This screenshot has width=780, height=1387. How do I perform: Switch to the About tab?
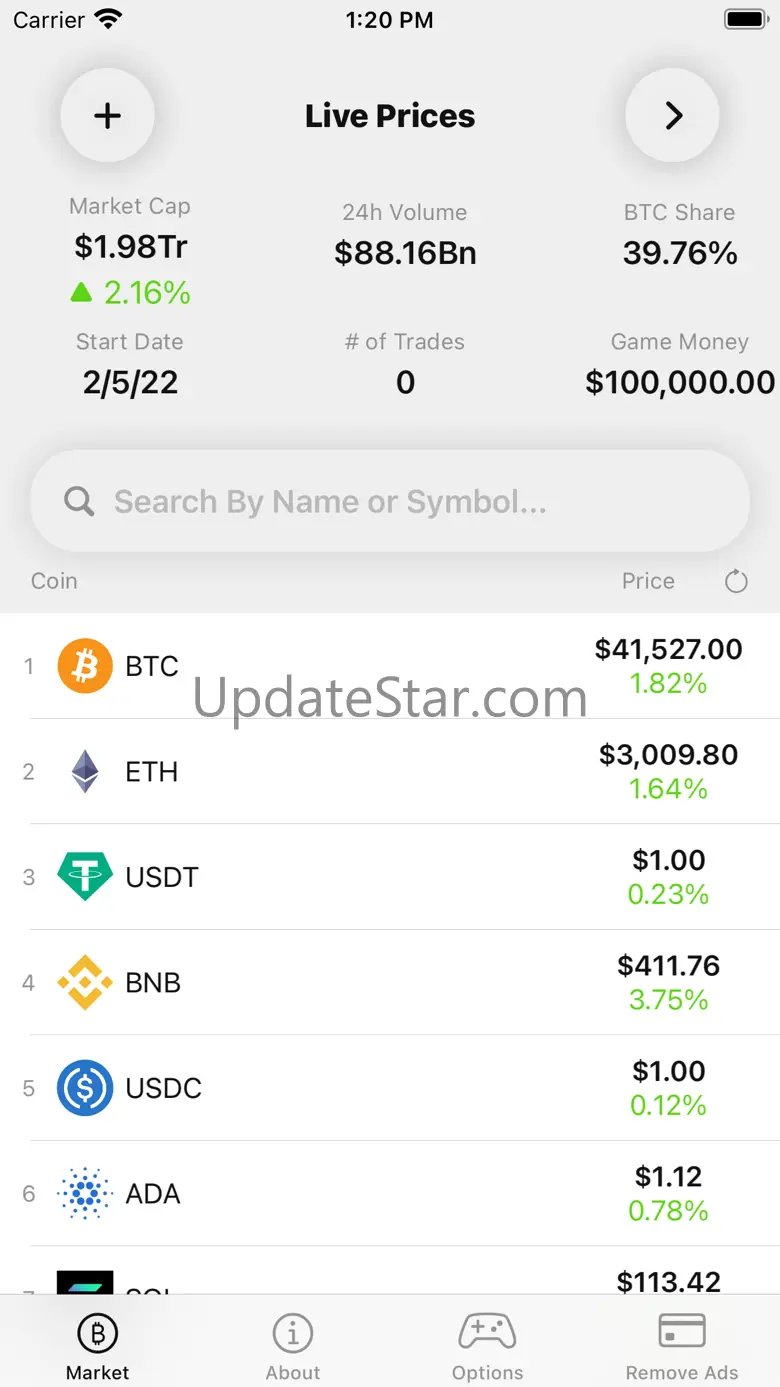coord(293,1346)
